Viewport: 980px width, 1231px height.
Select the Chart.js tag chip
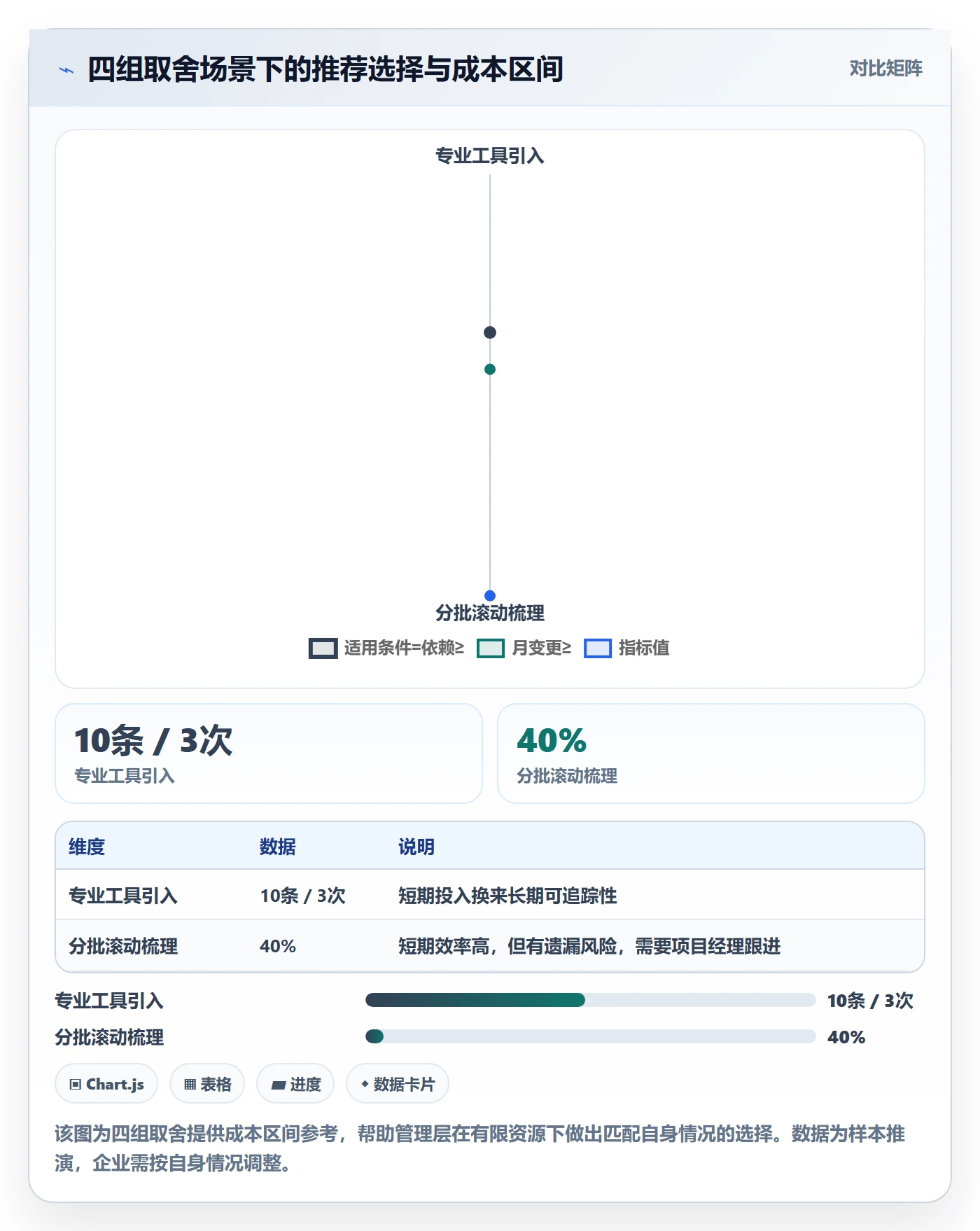tap(106, 1084)
